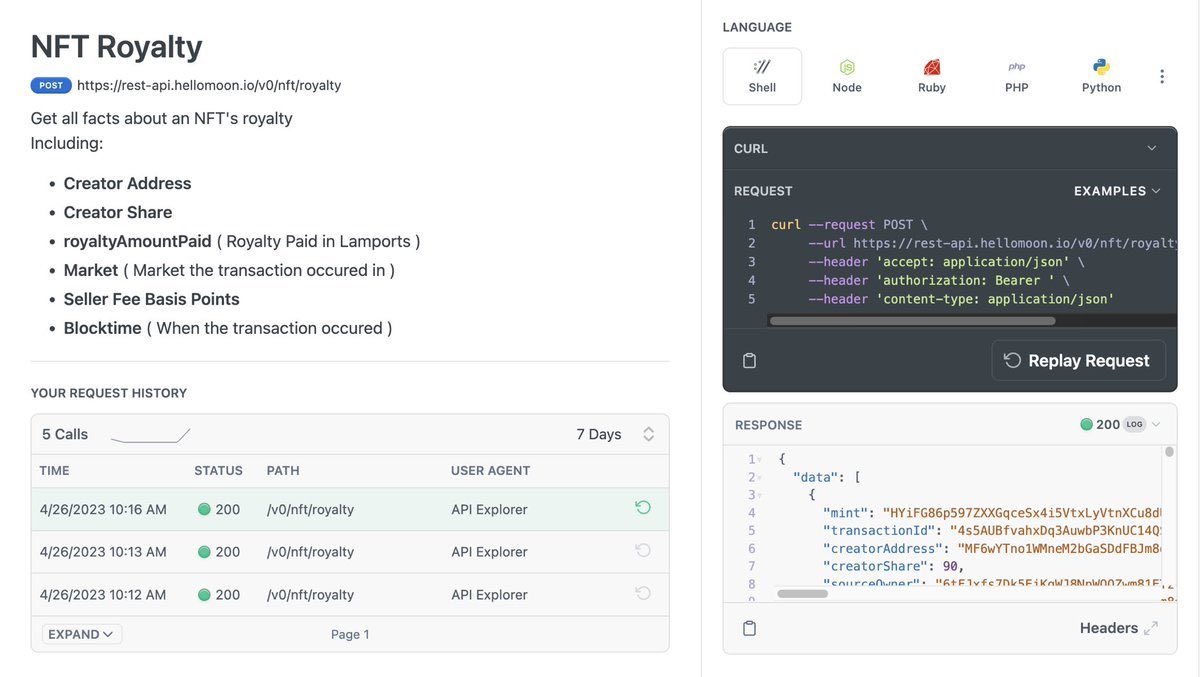Click the Creator Address bullet

127,183
